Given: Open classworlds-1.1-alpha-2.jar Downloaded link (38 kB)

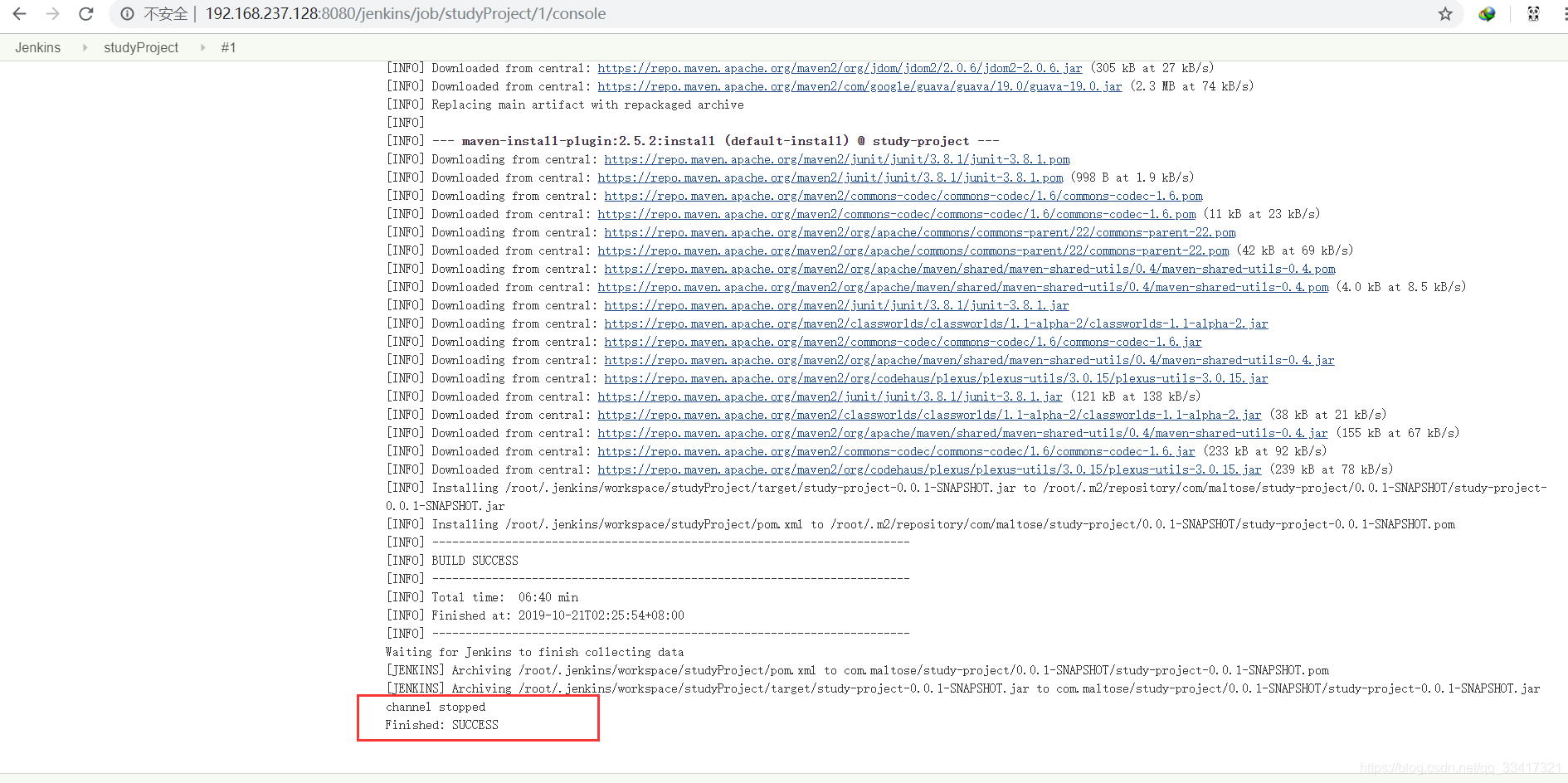Looking at the screenshot, I should (x=929, y=415).
